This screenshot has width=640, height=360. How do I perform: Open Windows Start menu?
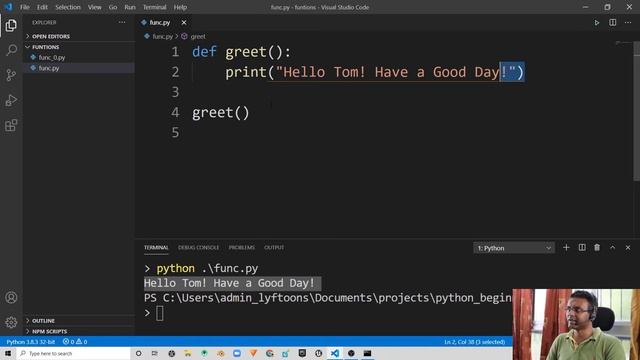tap(8, 353)
